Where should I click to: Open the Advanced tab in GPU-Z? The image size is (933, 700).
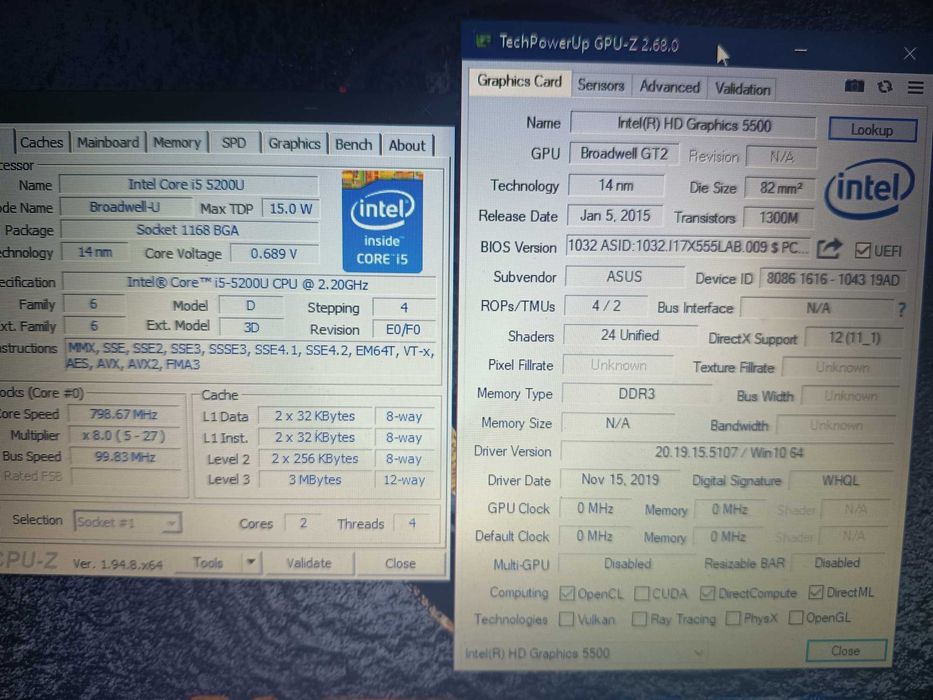pos(669,87)
